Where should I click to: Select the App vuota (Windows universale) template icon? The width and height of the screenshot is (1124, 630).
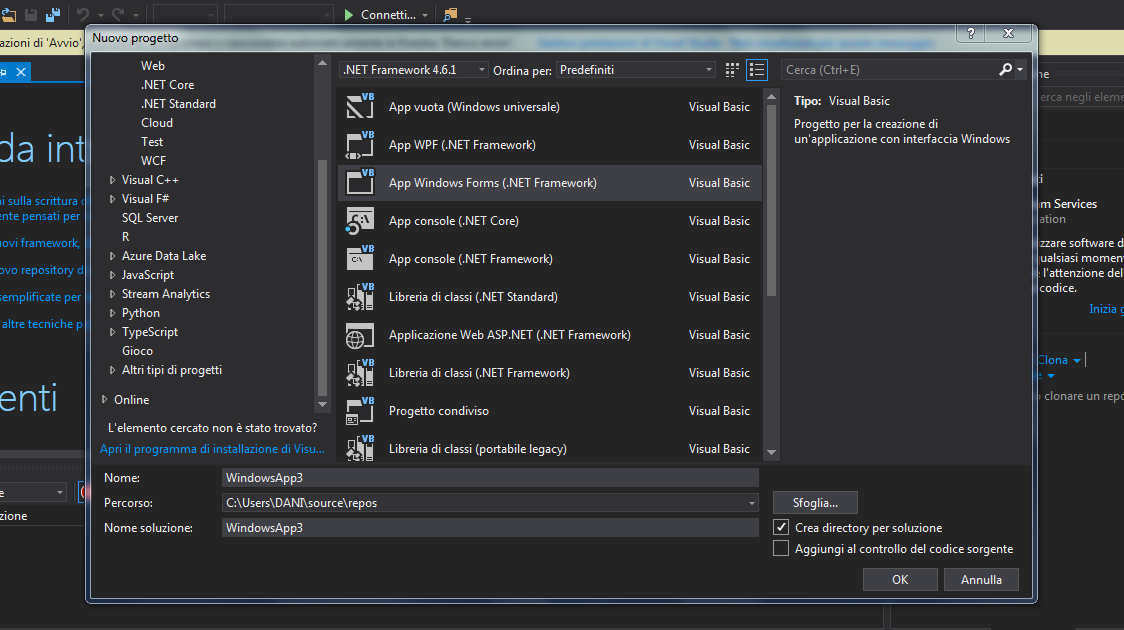click(360, 106)
